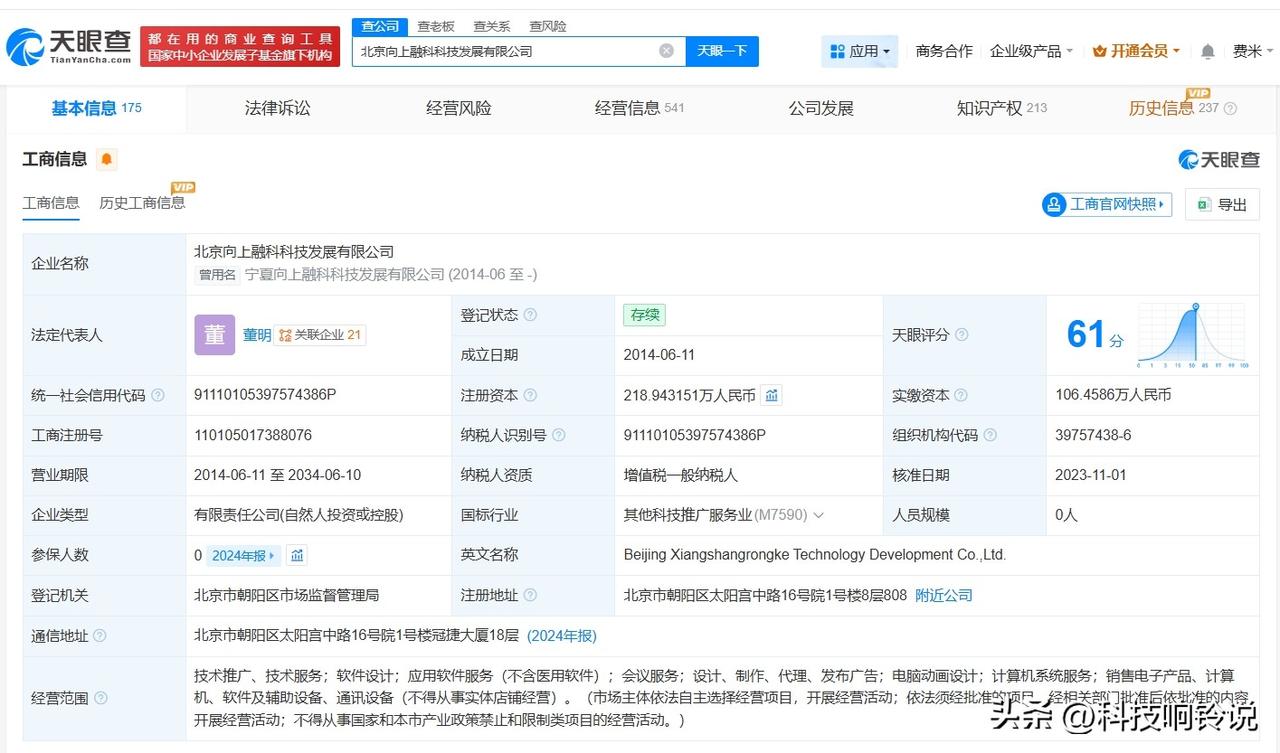This screenshot has width=1280, height=753.
Task: Select the 工商信息 sub-tab
Action: [51, 203]
